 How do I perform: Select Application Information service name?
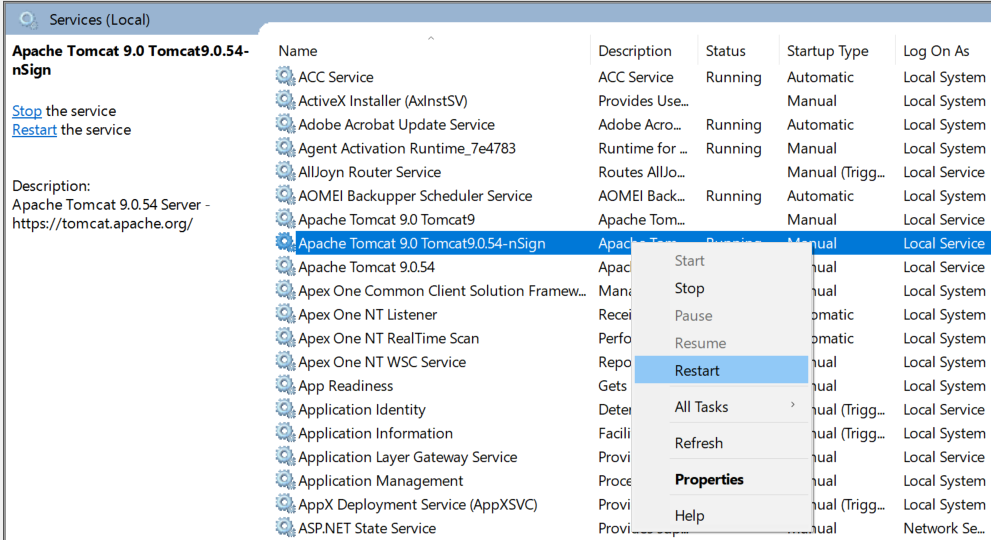point(375,433)
